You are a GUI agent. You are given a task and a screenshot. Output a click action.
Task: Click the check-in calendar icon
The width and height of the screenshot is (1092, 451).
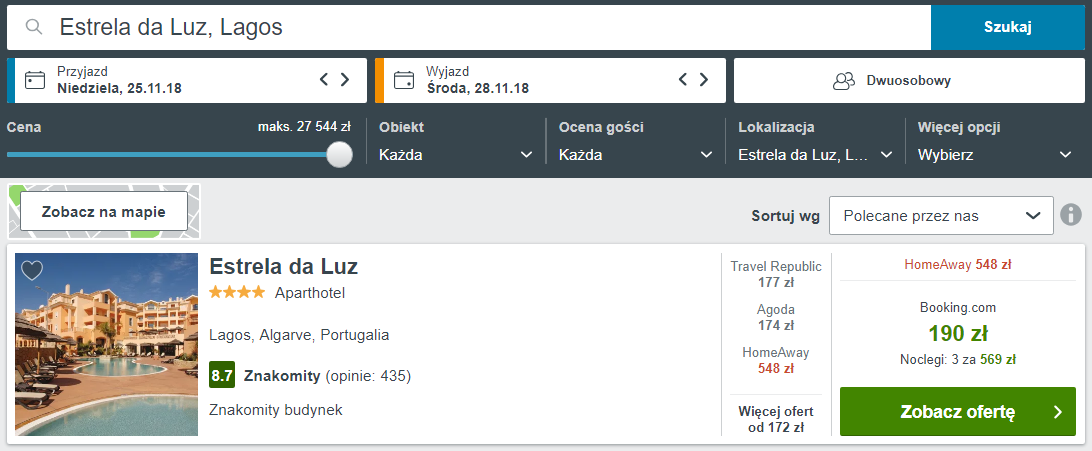[x=35, y=80]
